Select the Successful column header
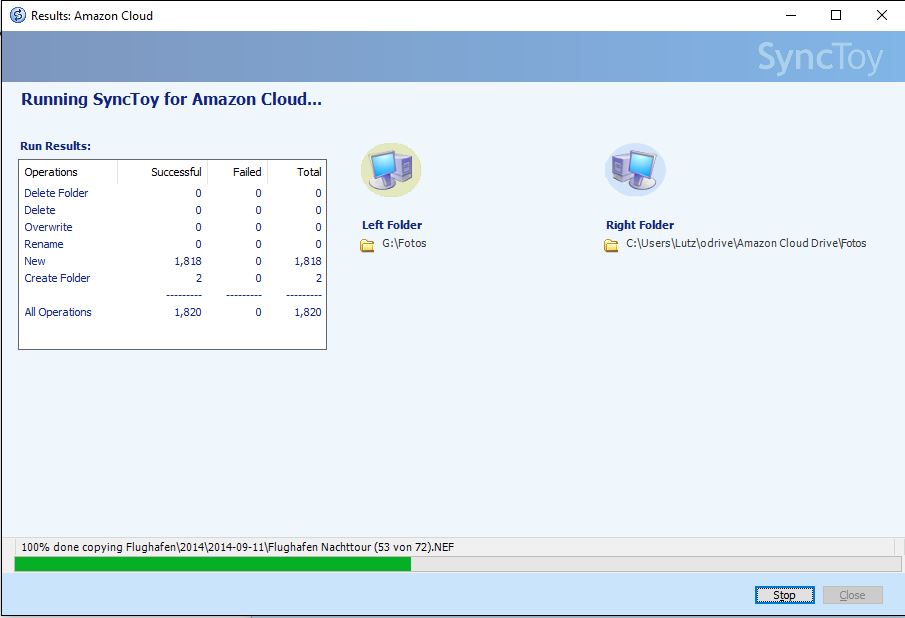 (163, 172)
